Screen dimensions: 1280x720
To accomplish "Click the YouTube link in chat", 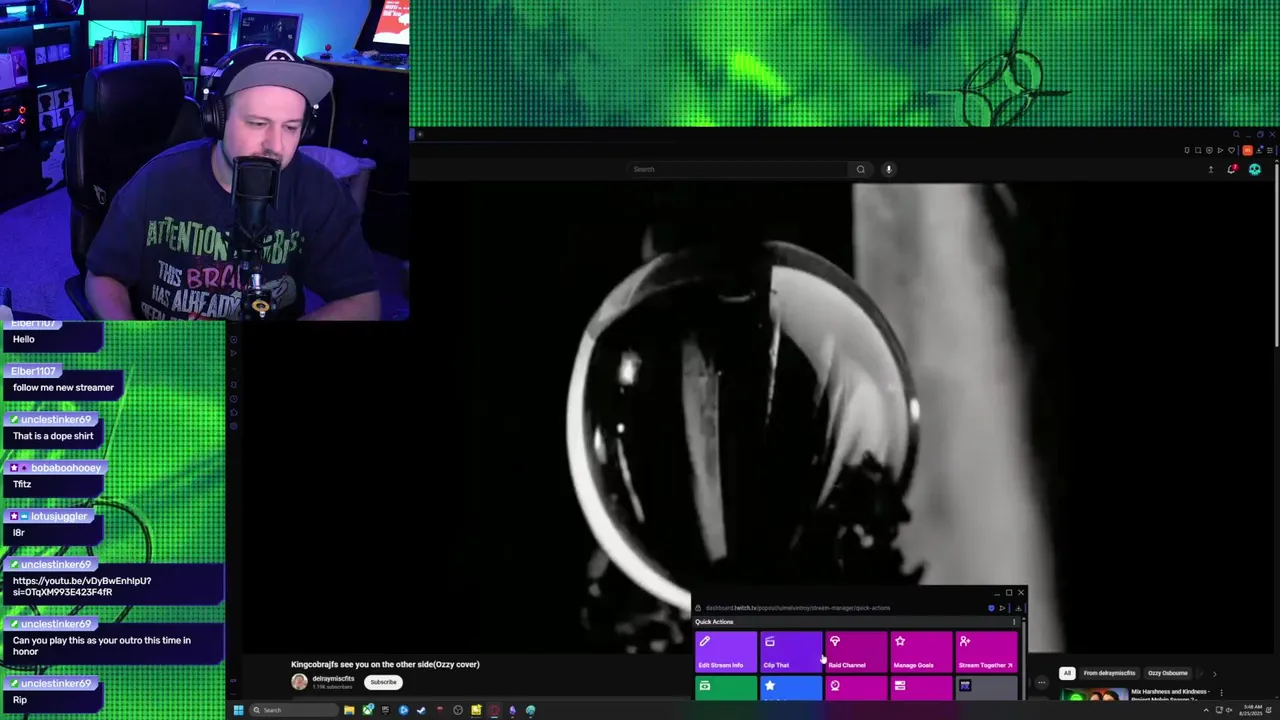I will 82,586.
